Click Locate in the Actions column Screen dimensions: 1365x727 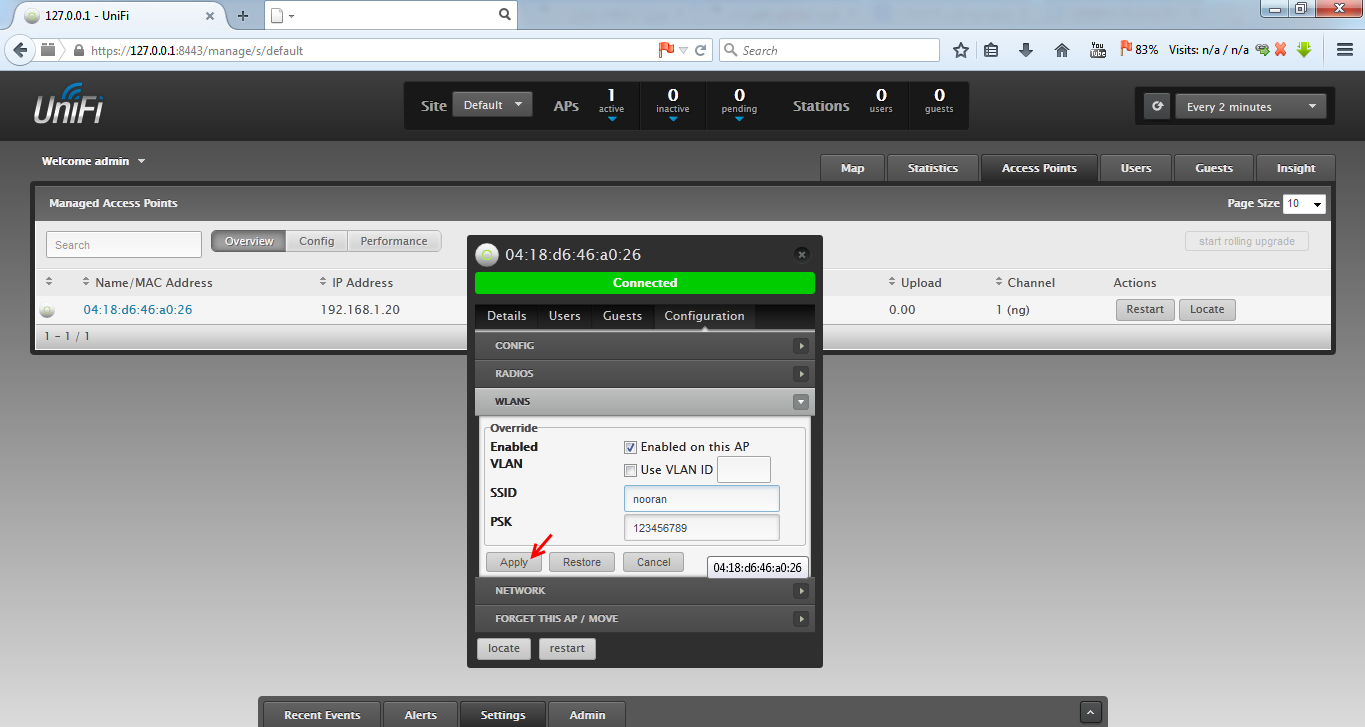click(1207, 310)
